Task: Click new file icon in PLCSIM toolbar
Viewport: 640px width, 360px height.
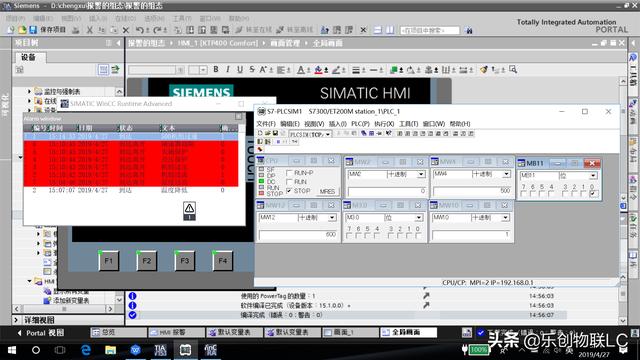Action: 260,133
